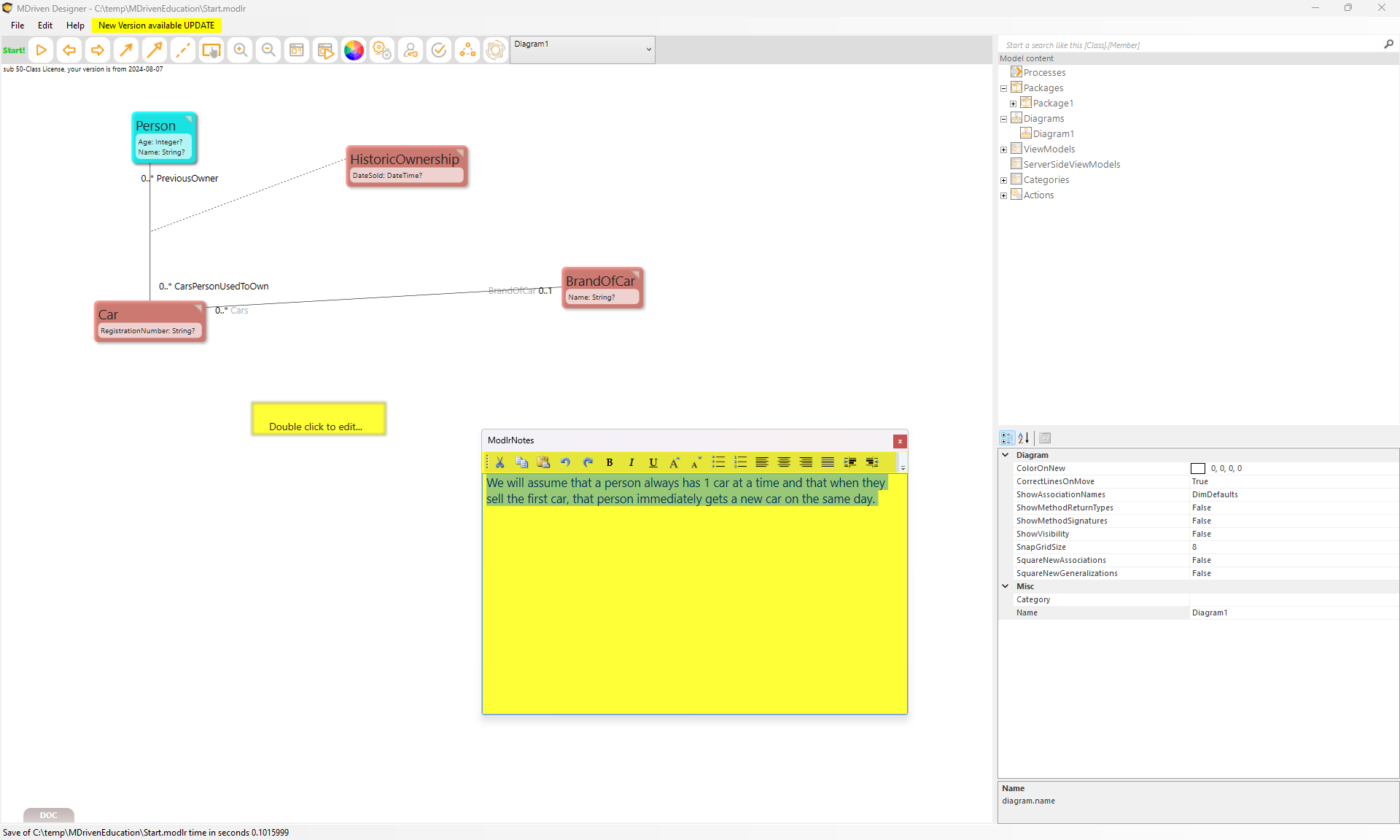Click the orange play arrow icon
The height and width of the screenshot is (840, 1400).
pos(42,50)
